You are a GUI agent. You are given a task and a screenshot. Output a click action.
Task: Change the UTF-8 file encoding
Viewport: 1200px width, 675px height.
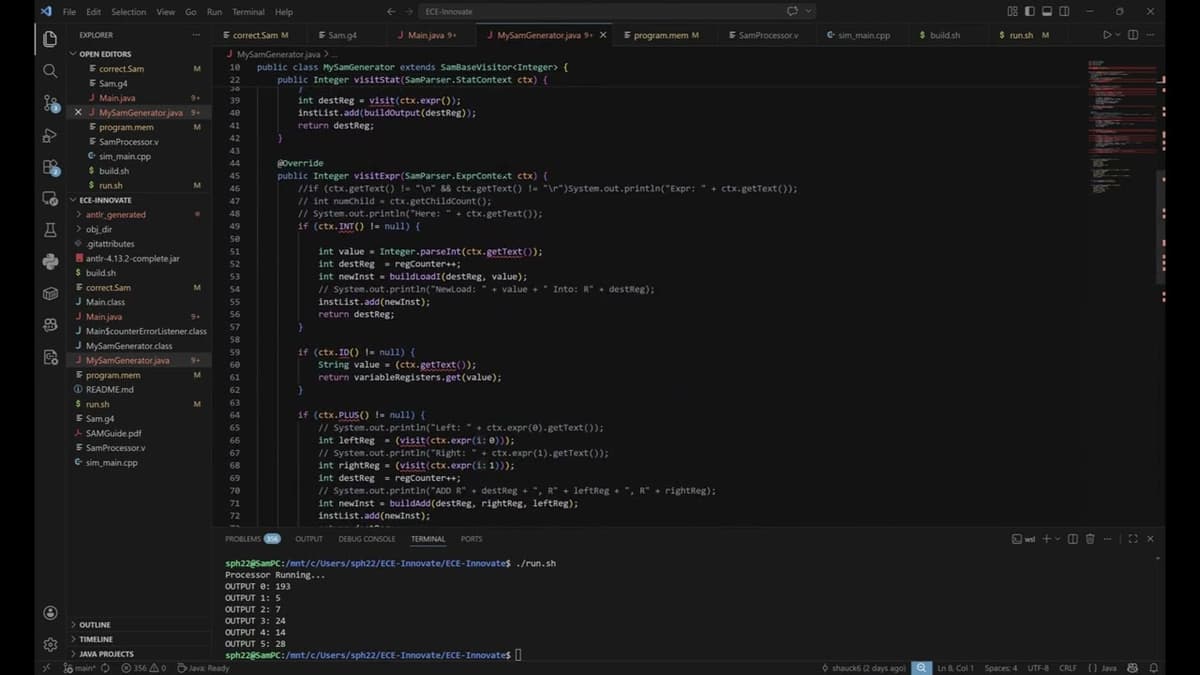coord(1037,667)
